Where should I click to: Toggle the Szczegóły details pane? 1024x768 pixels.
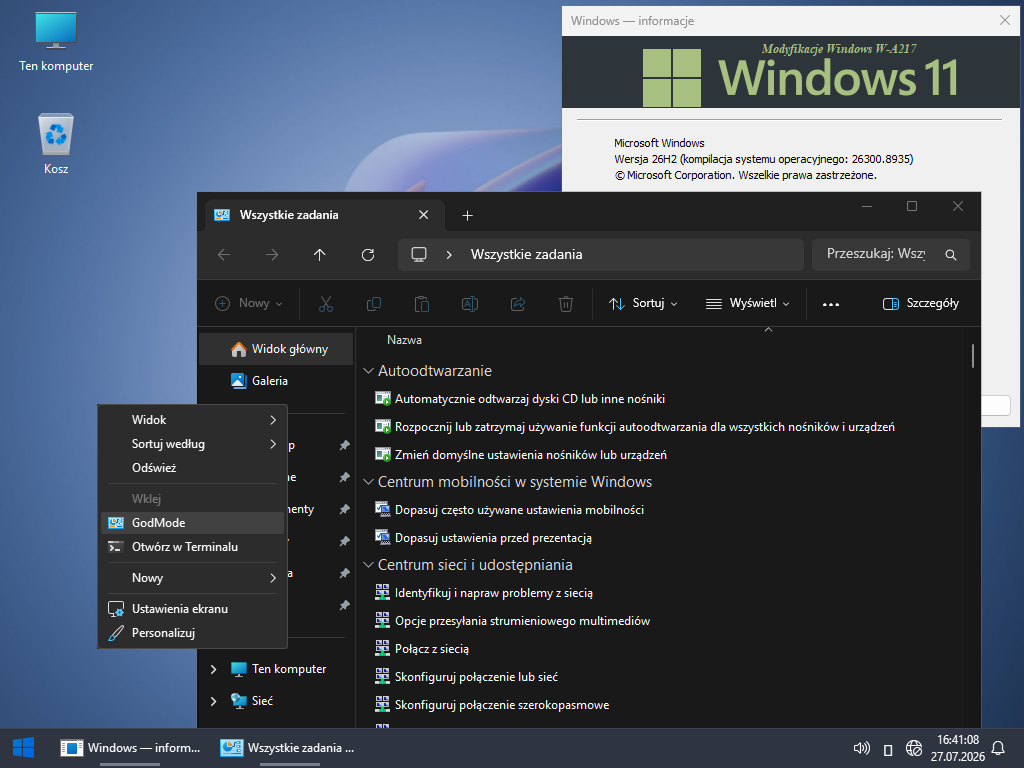(x=921, y=304)
